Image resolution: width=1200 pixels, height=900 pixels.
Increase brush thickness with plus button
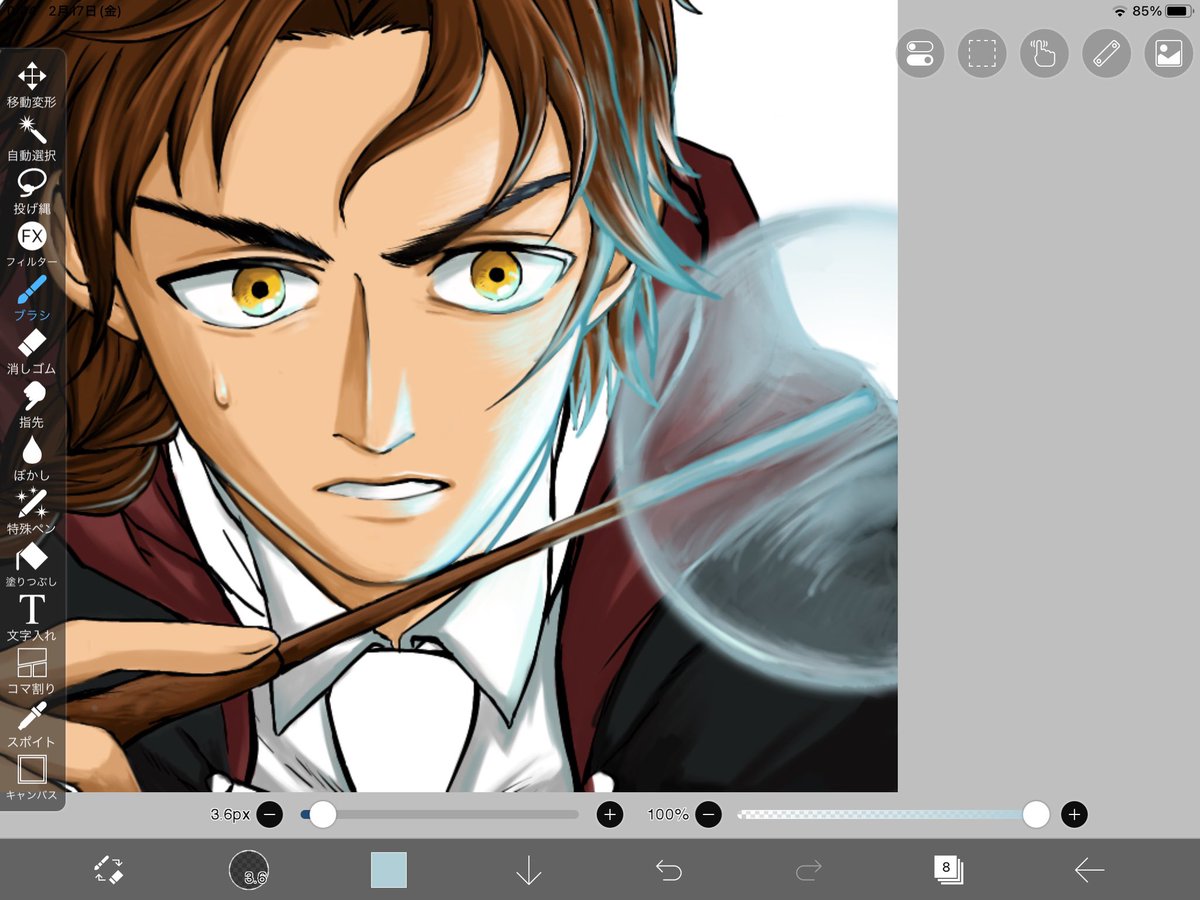pyautogui.click(x=610, y=814)
